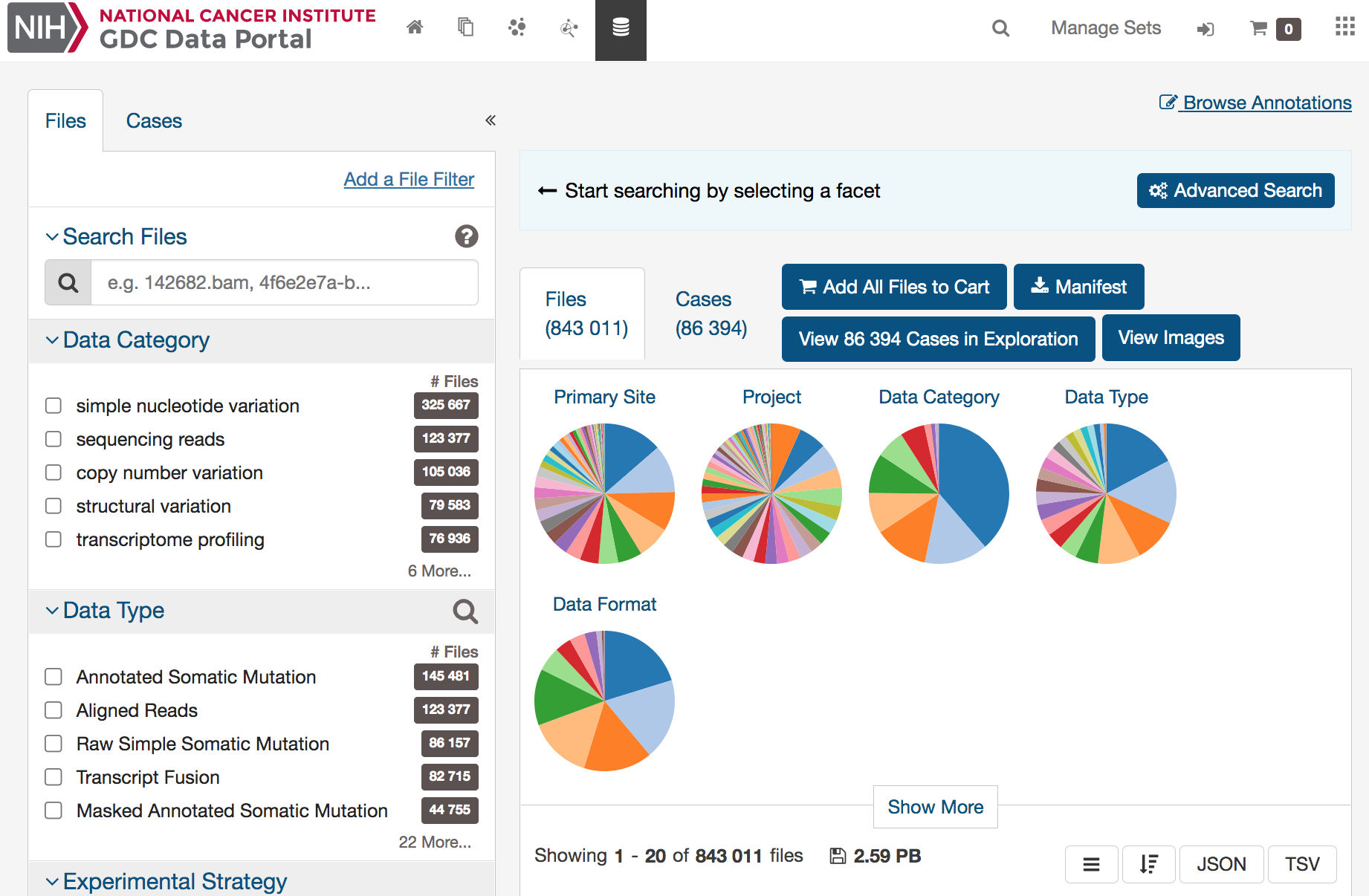Open the Home page icon
The width and height of the screenshot is (1369, 896).
[x=415, y=27]
